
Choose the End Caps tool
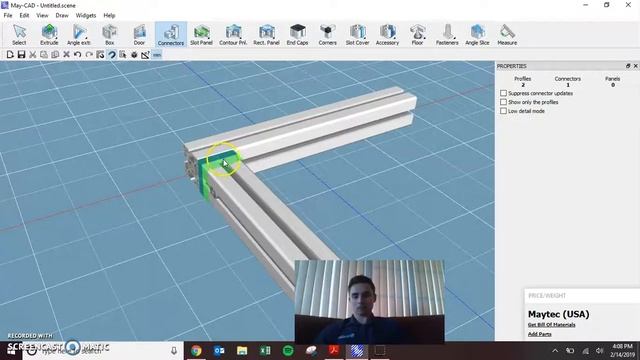(x=297, y=34)
